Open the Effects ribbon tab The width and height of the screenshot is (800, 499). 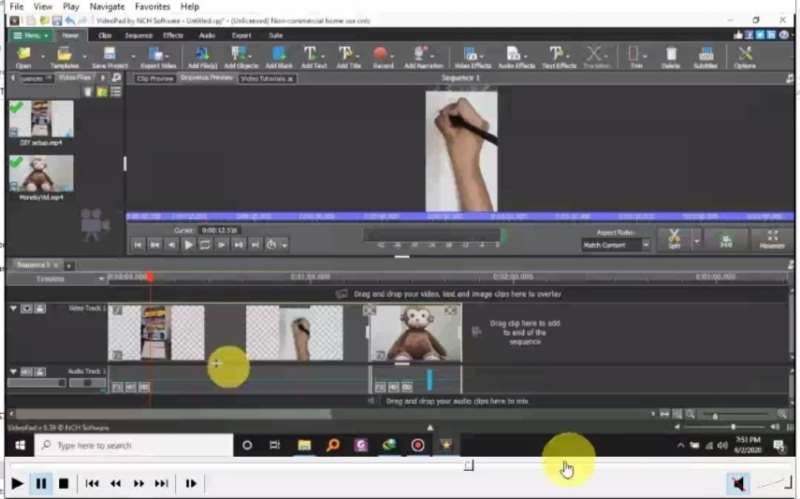coord(173,35)
